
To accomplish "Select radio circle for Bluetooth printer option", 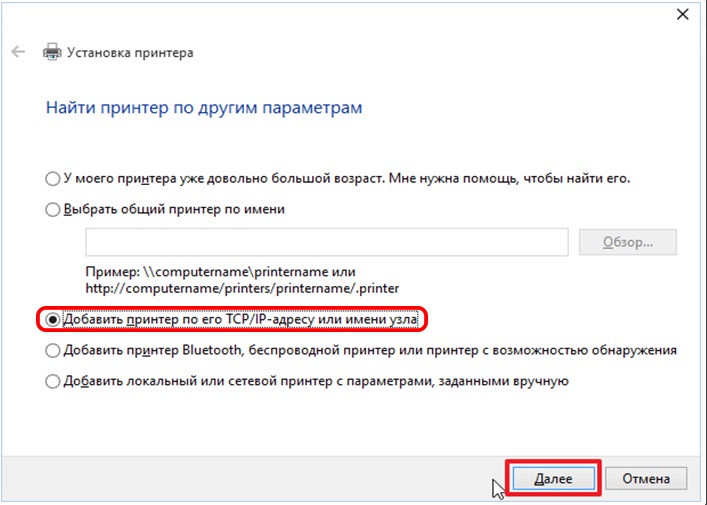I will [53, 351].
